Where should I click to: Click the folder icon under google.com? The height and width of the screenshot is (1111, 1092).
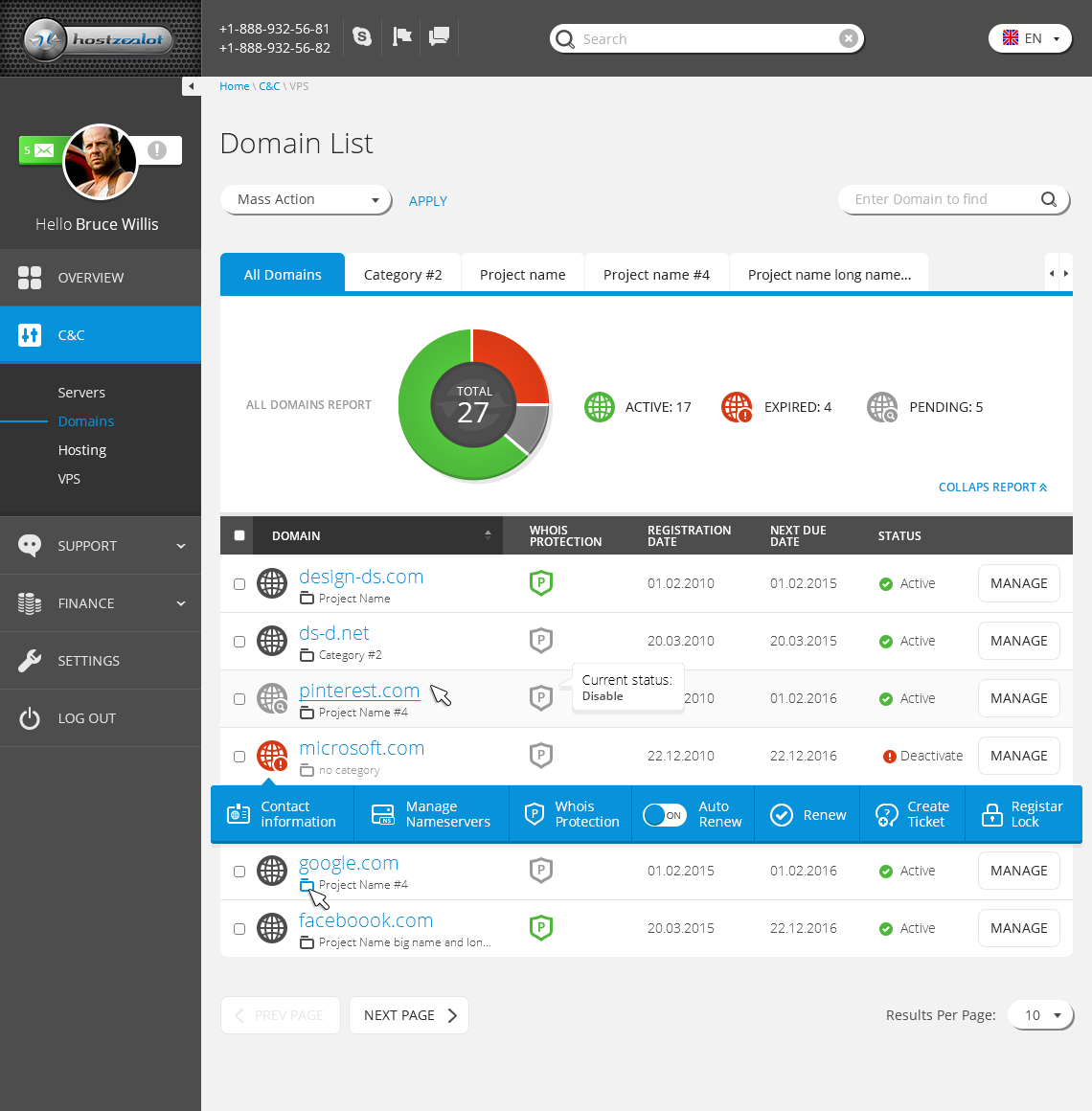pyautogui.click(x=307, y=885)
